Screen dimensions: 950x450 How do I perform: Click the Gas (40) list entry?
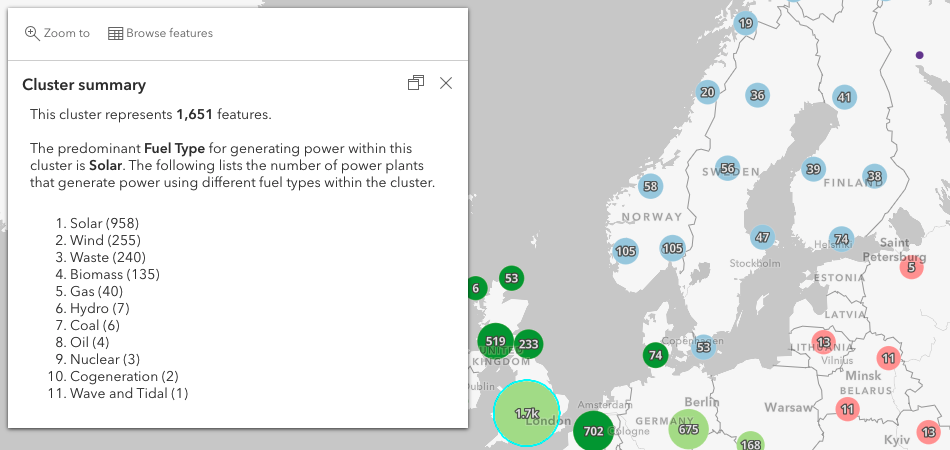[96, 291]
